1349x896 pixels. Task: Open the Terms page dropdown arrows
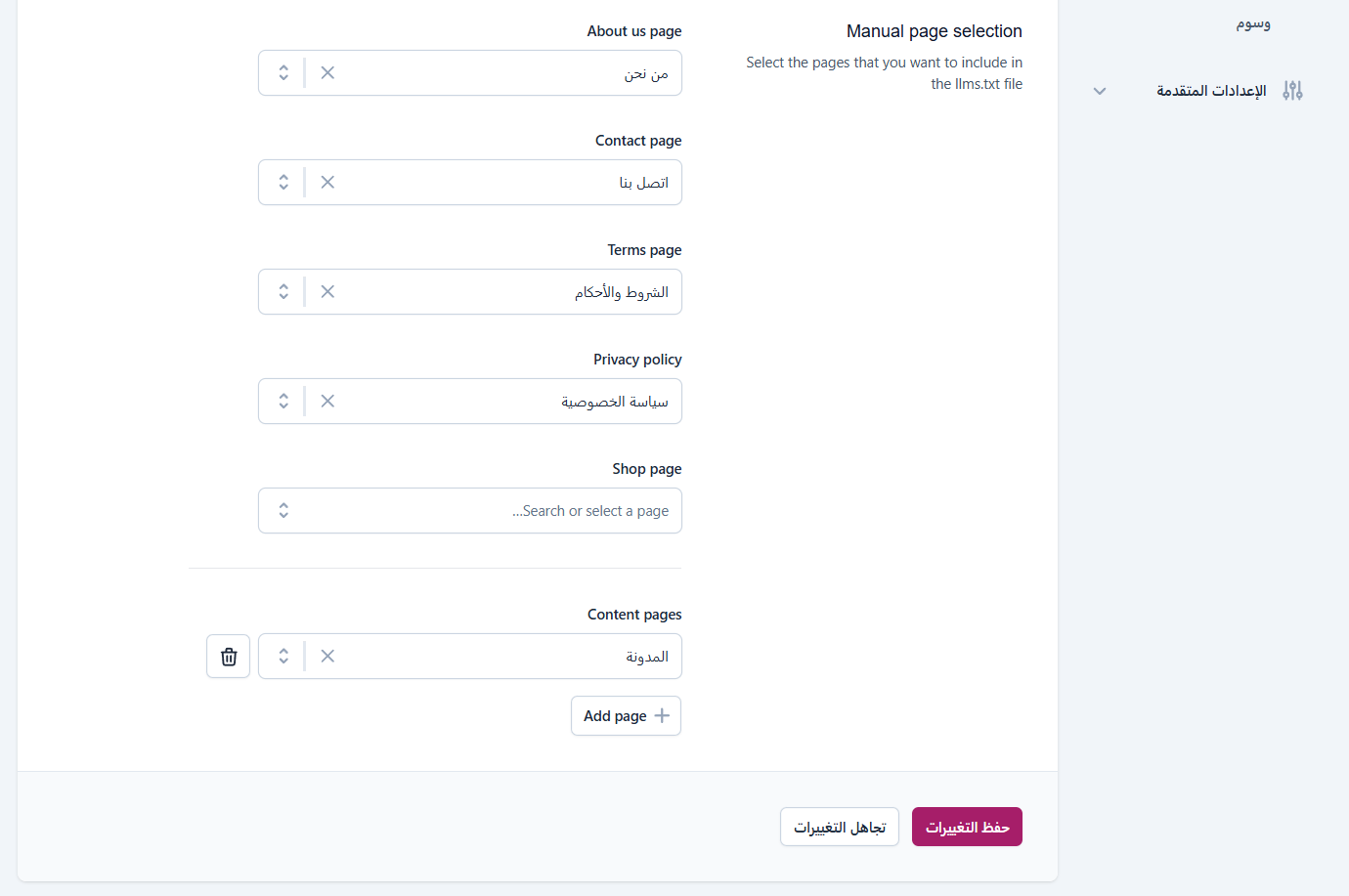283,292
